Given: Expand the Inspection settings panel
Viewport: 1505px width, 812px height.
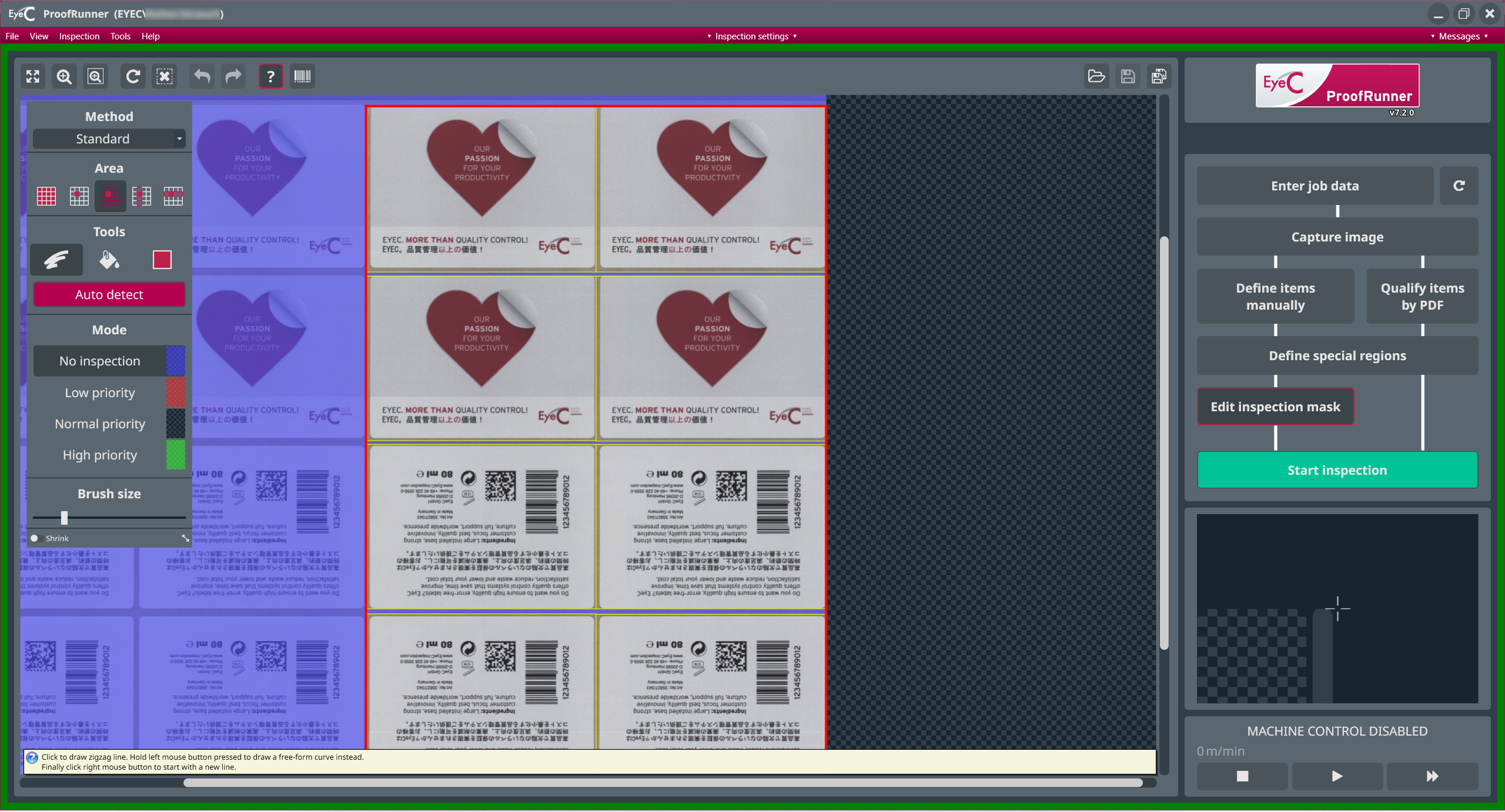Looking at the screenshot, I should click(x=752, y=36).
